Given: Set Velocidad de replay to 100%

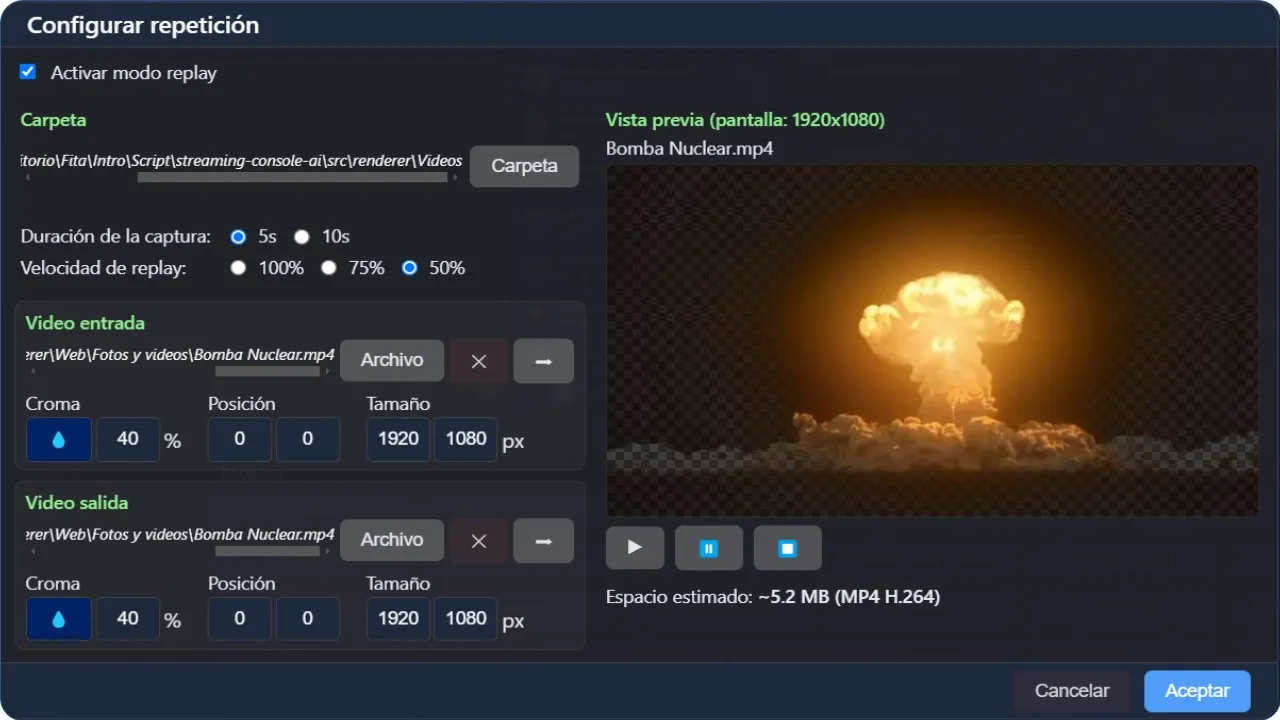Looking at the screenshot, I should tap(238, 267).
